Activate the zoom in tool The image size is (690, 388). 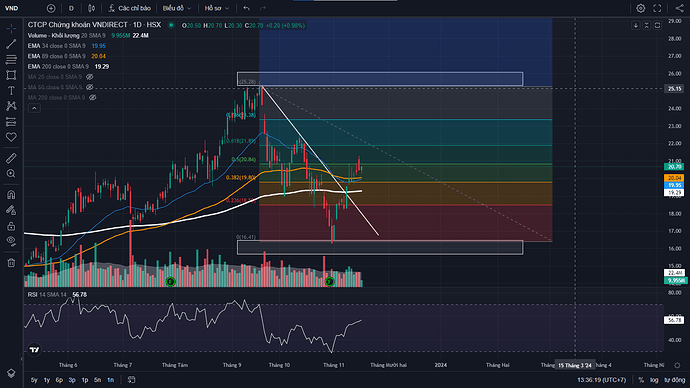coord(11,174)
